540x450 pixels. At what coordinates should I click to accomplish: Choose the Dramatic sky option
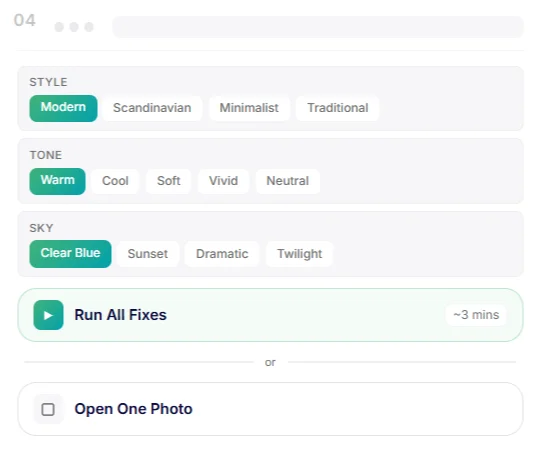[x=222, y=254]
